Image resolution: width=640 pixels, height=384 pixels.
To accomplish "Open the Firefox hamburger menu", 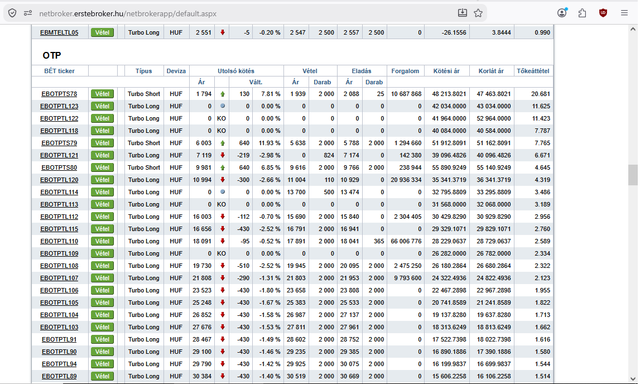I will 624,13.
